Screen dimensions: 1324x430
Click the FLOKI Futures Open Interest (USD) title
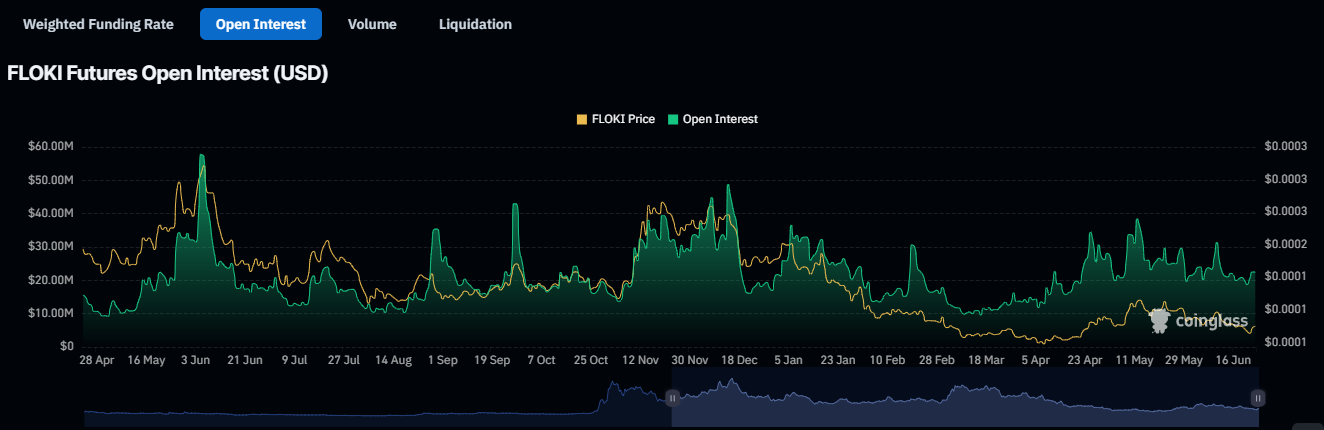(x=168, y=74)
